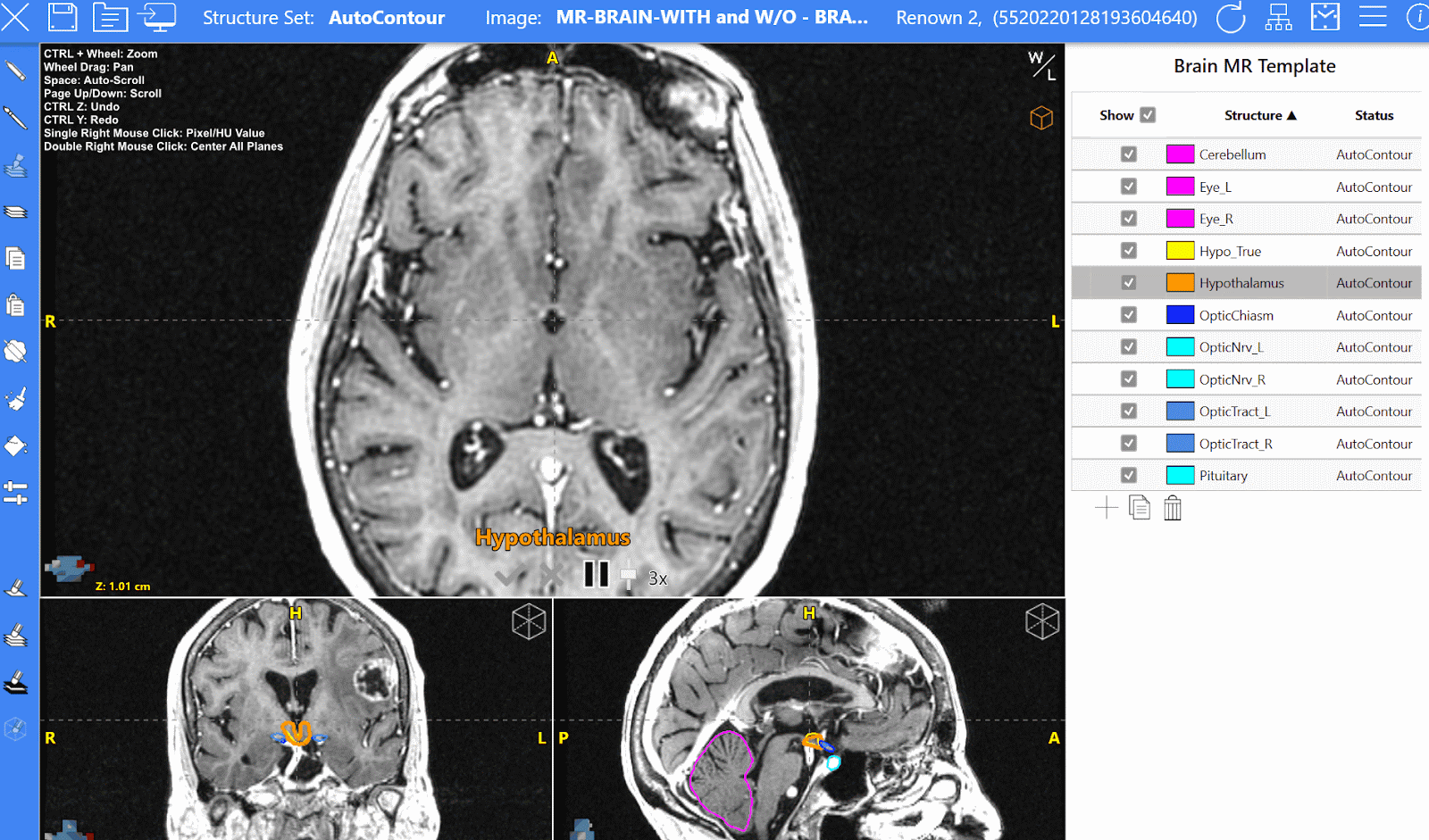Click the black layer stamp icon in sidebar
This screenshot has width=1429, height=840.
coord(16,683)
